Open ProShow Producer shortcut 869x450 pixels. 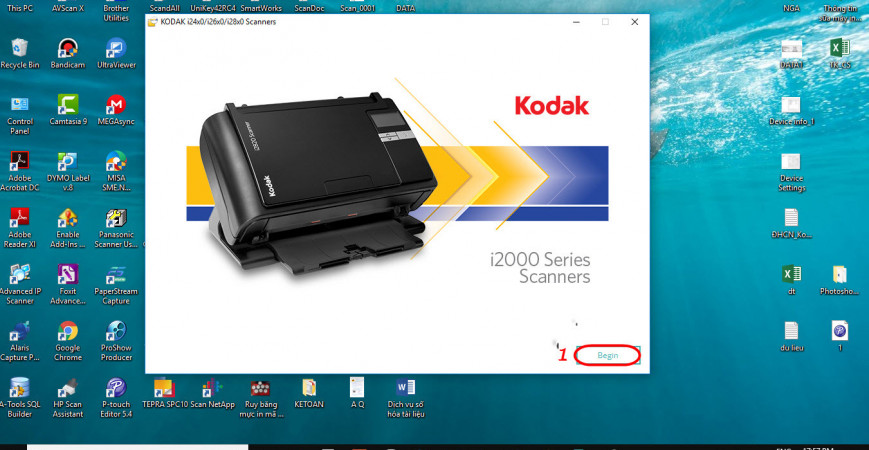[116, 341]
